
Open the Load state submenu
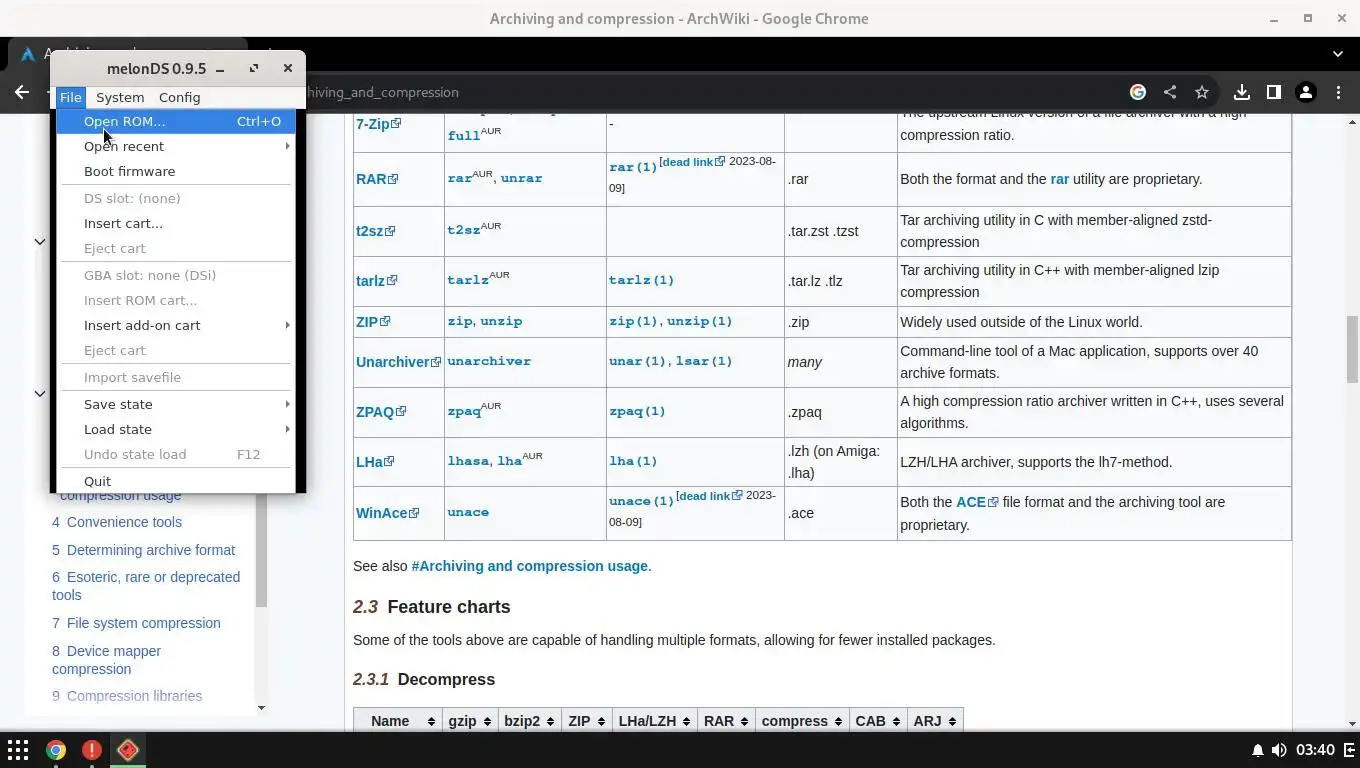pos(175,429)
